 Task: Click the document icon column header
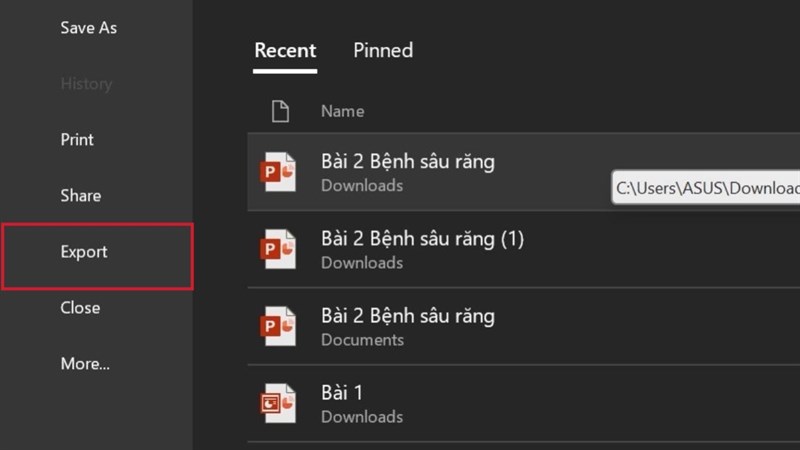tap(281, 111)
